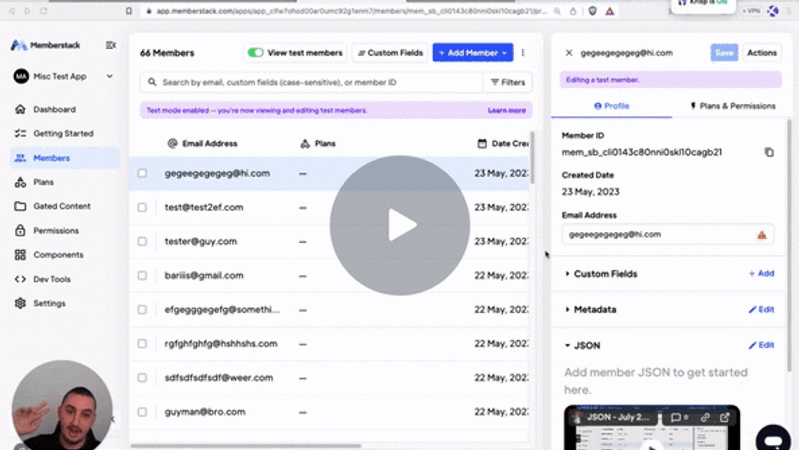Click the Brave shield icon
The image size is (799, 450).
[x=592, y=11]
